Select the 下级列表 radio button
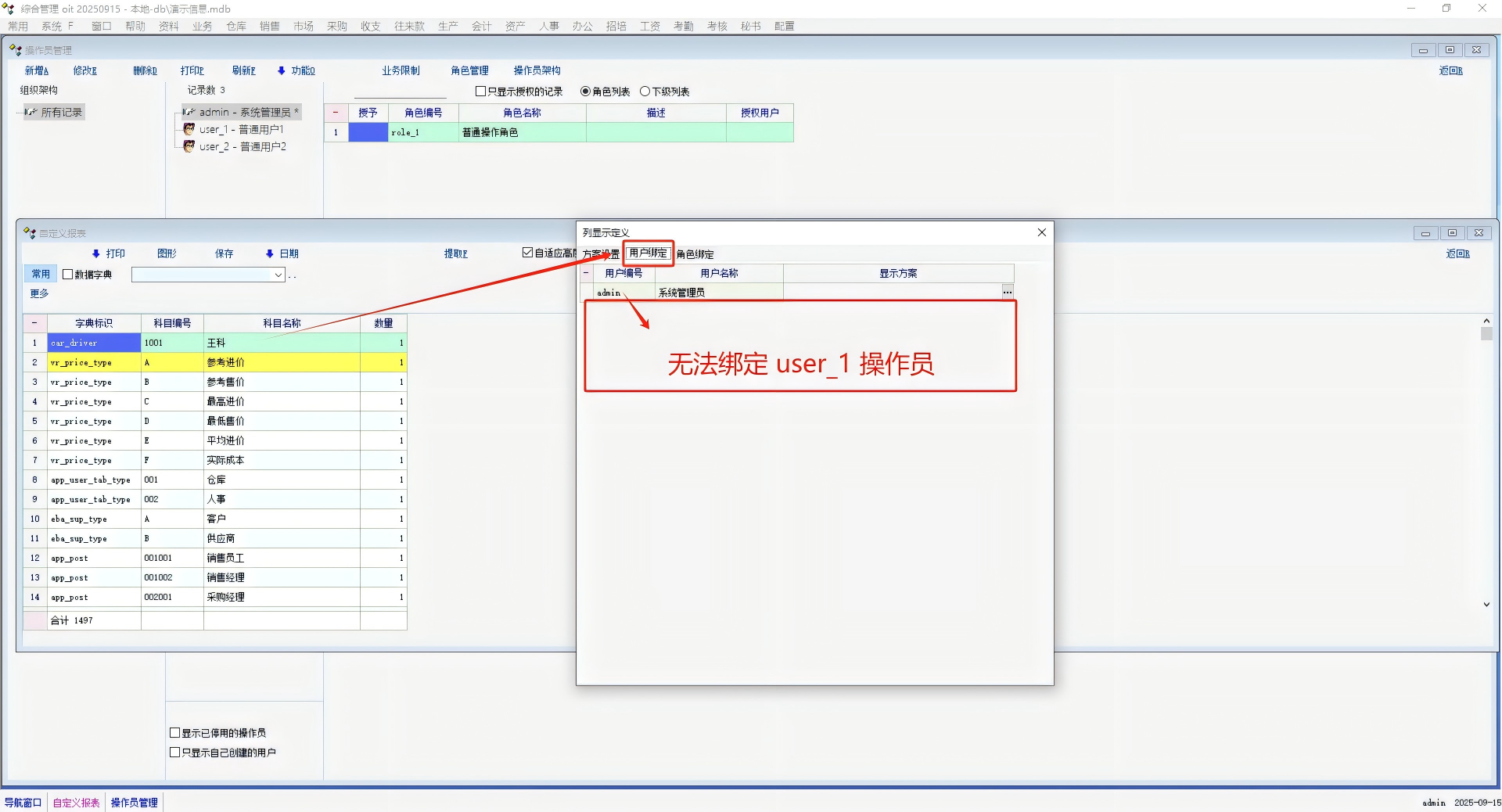The width and height of the screenshot is (1502, 812). point(645,92)
